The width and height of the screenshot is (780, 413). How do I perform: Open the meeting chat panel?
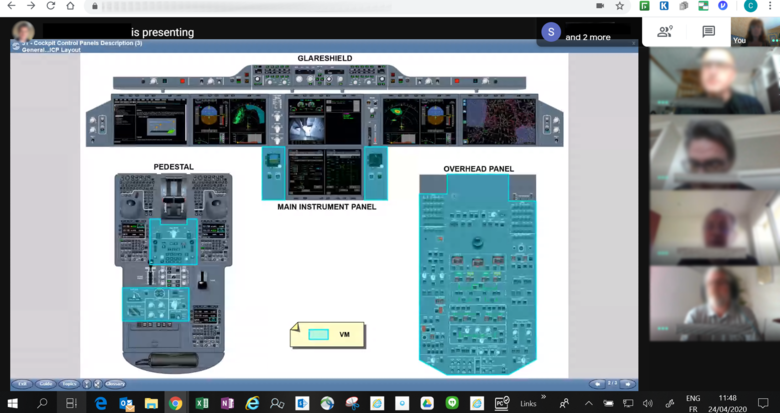708,32
